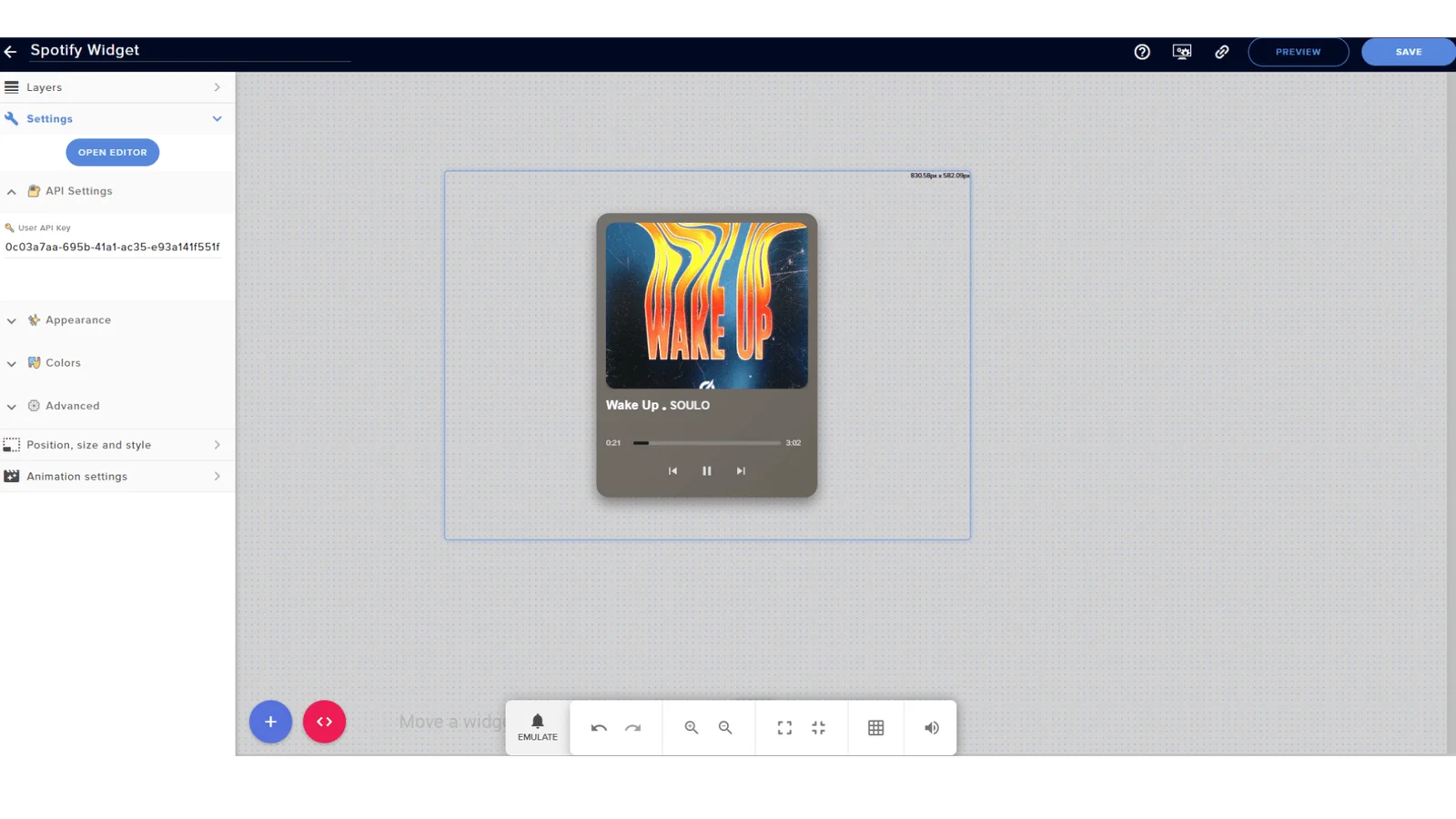Zoom out on the canvas
Image resolution: width=1456 pixels, height=819 pixels.
point(725,728)
